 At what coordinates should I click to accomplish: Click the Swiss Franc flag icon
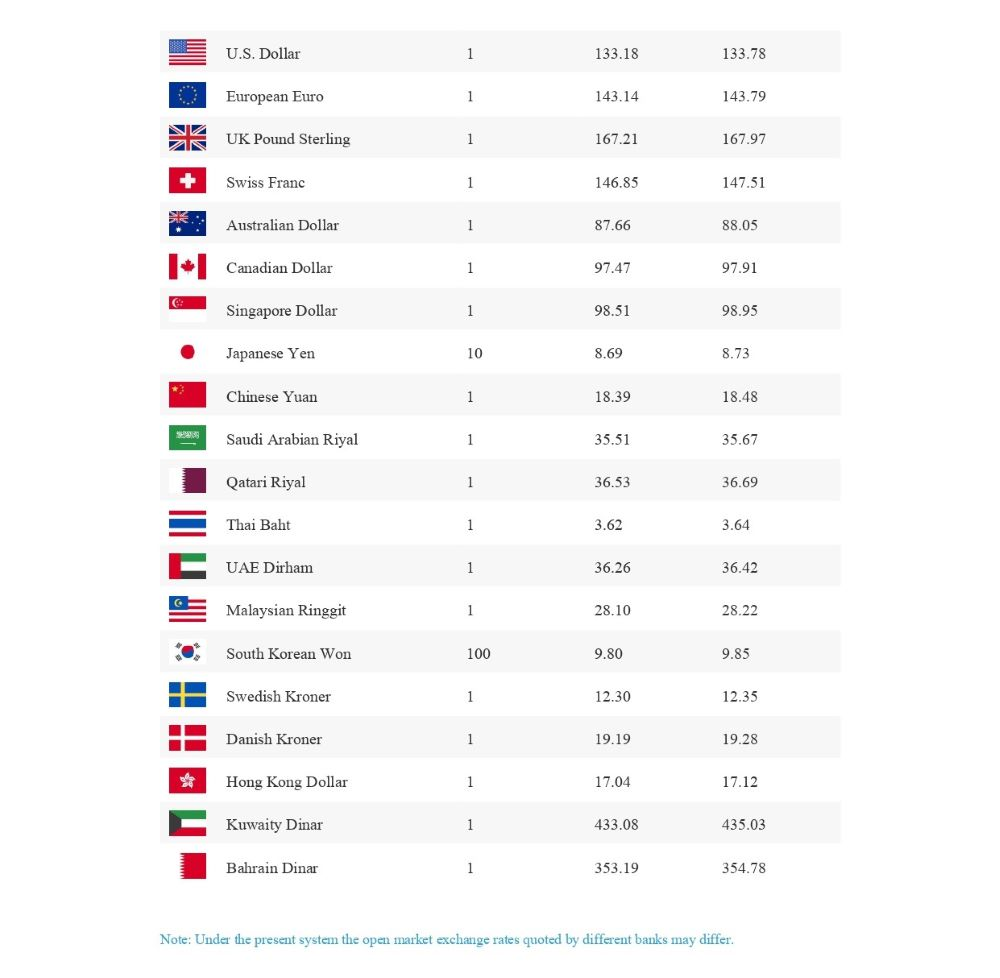tap(187, 181)
